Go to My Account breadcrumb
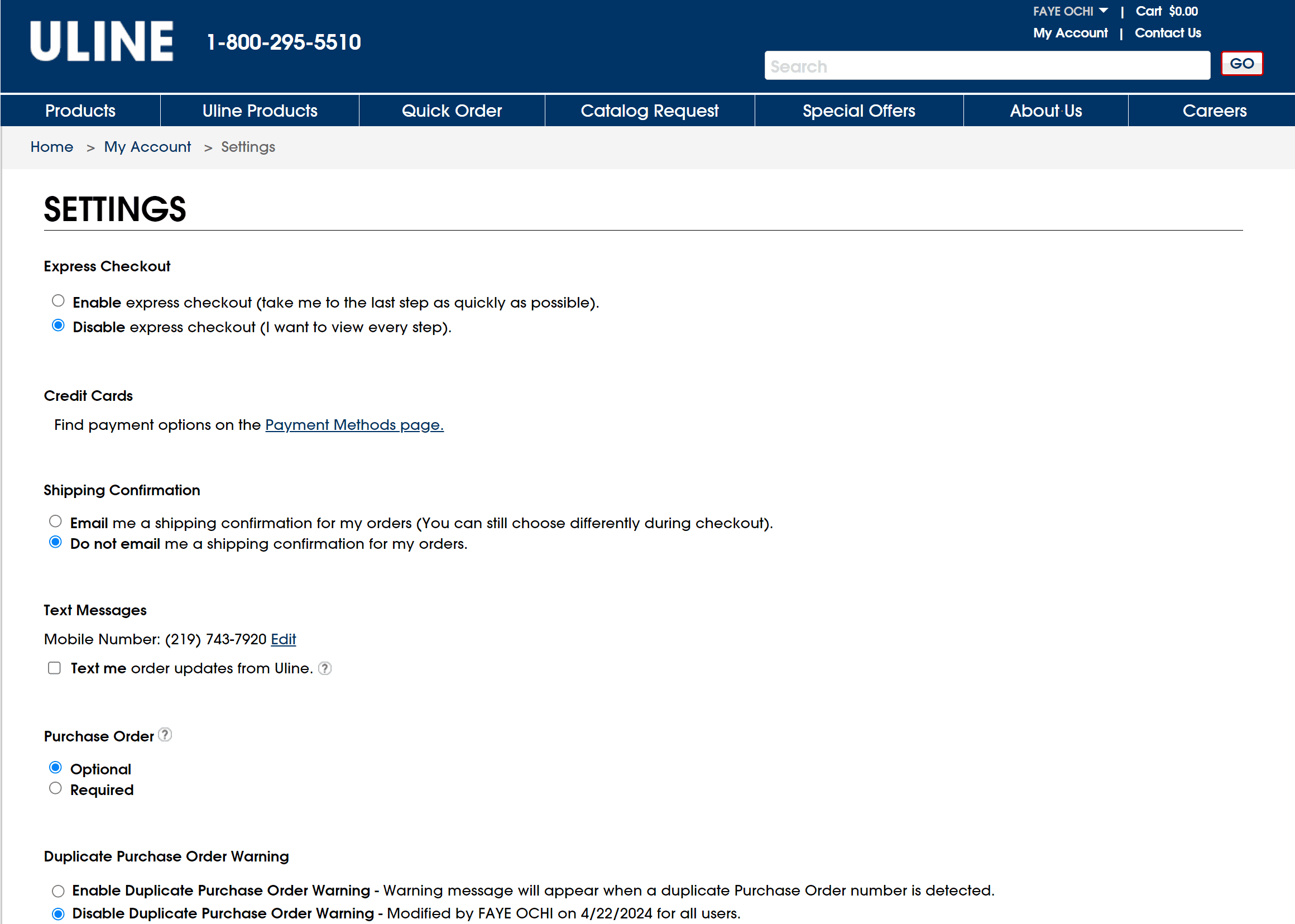The width and height of the screenshot is (1295, 924). coord(147,147)
